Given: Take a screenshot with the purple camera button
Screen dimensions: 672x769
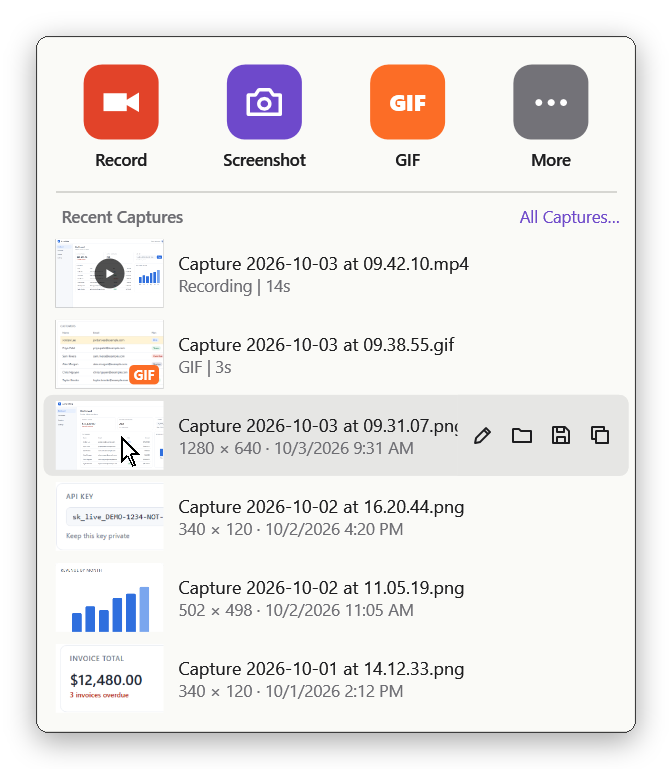Looking at the screenshot, I should tap(264, 102).
